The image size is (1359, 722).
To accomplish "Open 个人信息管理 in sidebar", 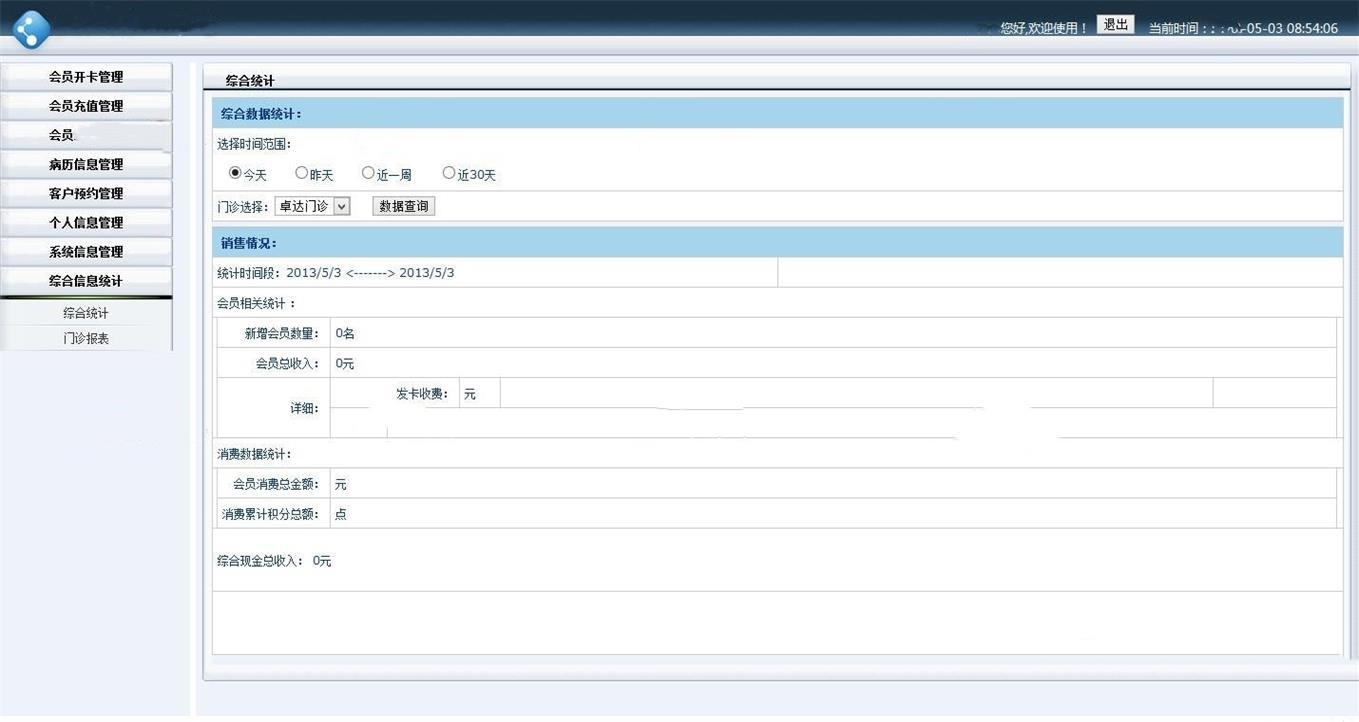I will (86, 223).
